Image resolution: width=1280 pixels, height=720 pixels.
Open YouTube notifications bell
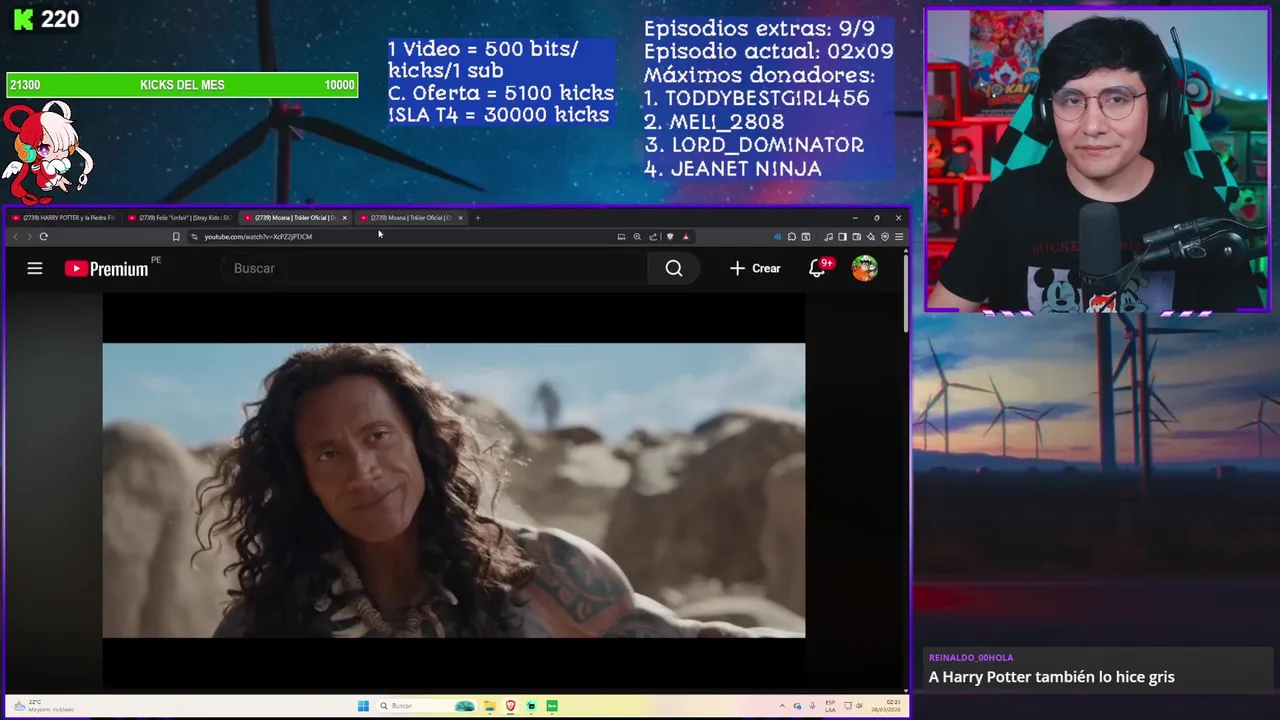(819, 267)
